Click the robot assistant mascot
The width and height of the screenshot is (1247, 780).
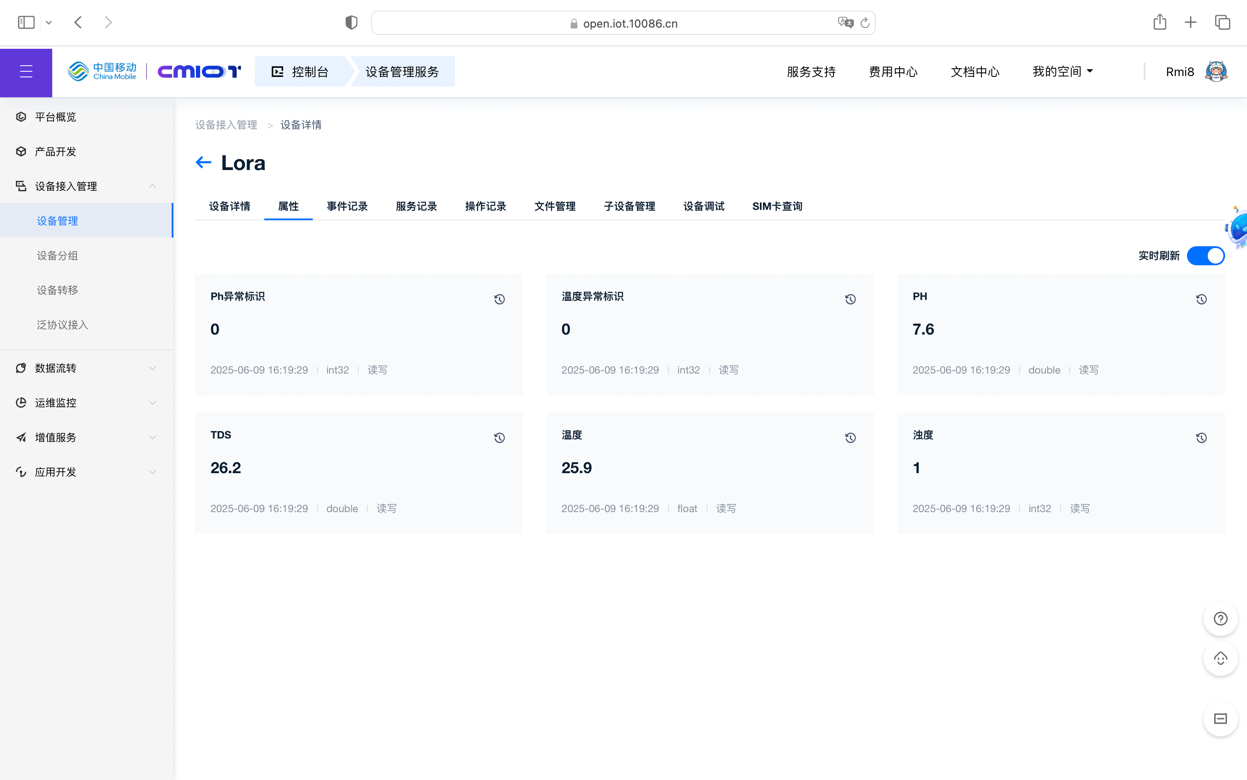pos(1237,228)
